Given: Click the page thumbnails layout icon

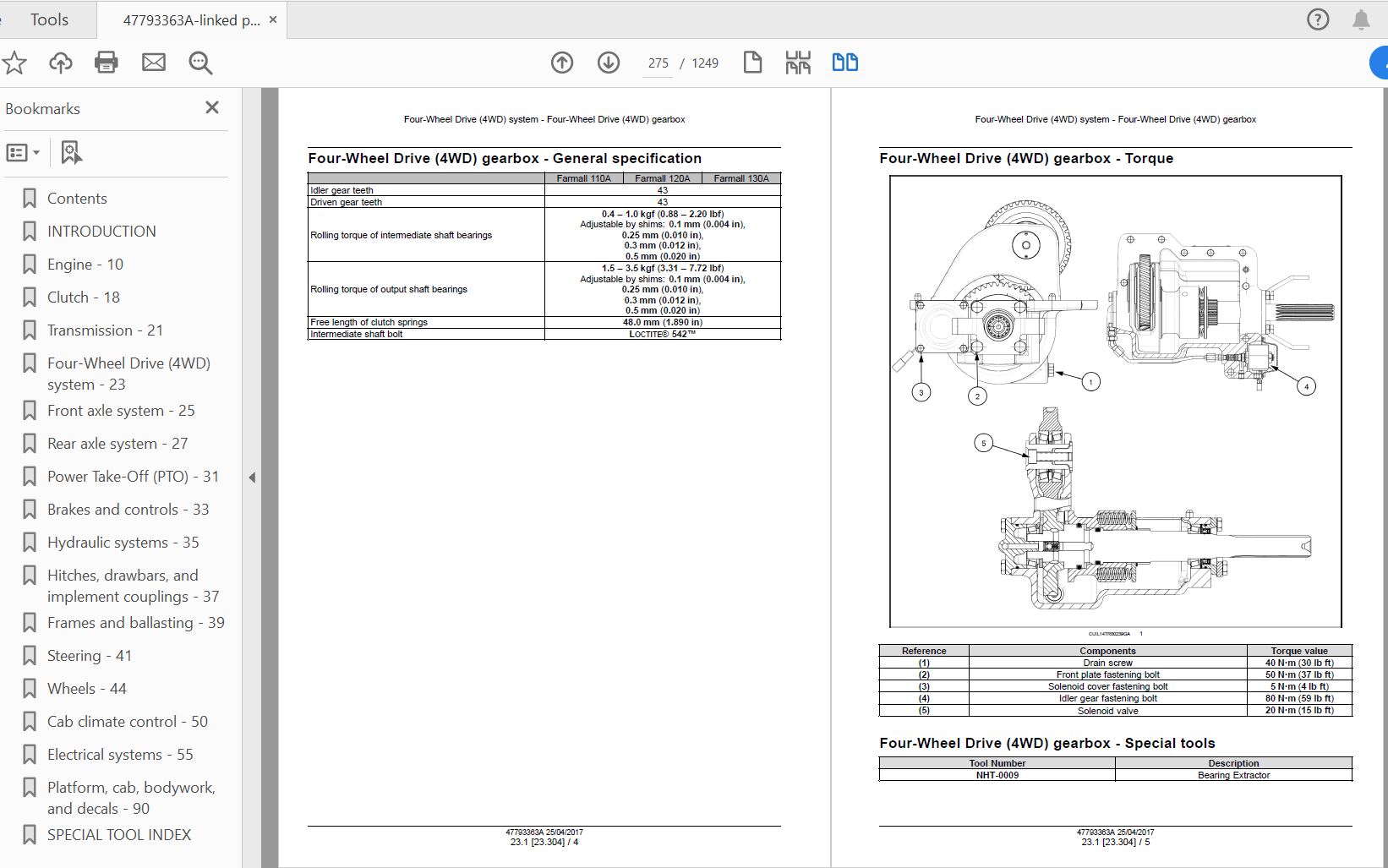Looking at the screenshot, I should tap(798, 63).
